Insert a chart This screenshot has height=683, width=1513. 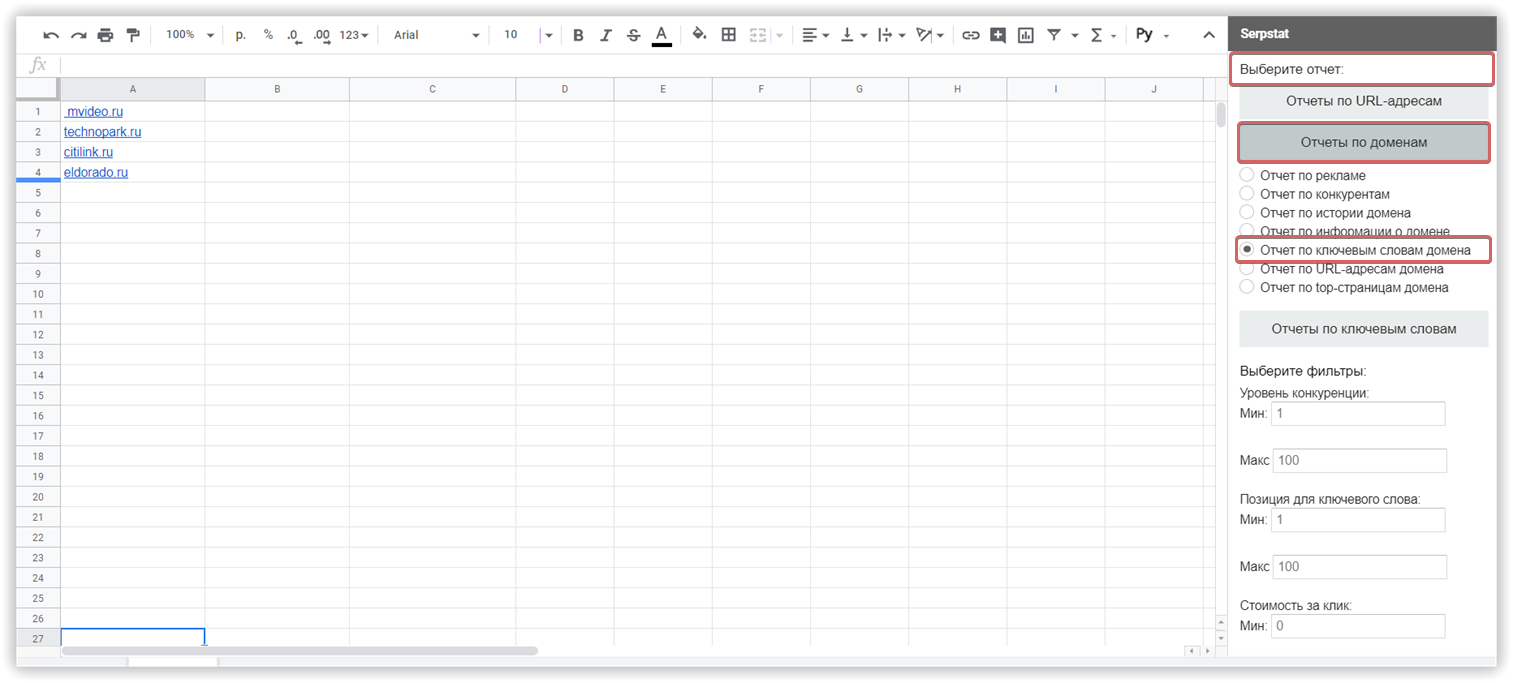click(1025, 35)
